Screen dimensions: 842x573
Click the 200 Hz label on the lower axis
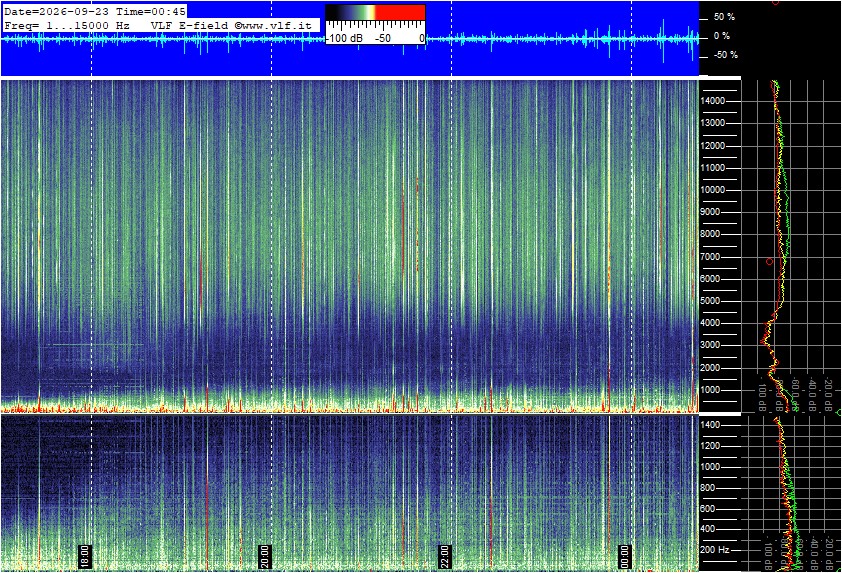pyautogui.click(x=715, y=550)
